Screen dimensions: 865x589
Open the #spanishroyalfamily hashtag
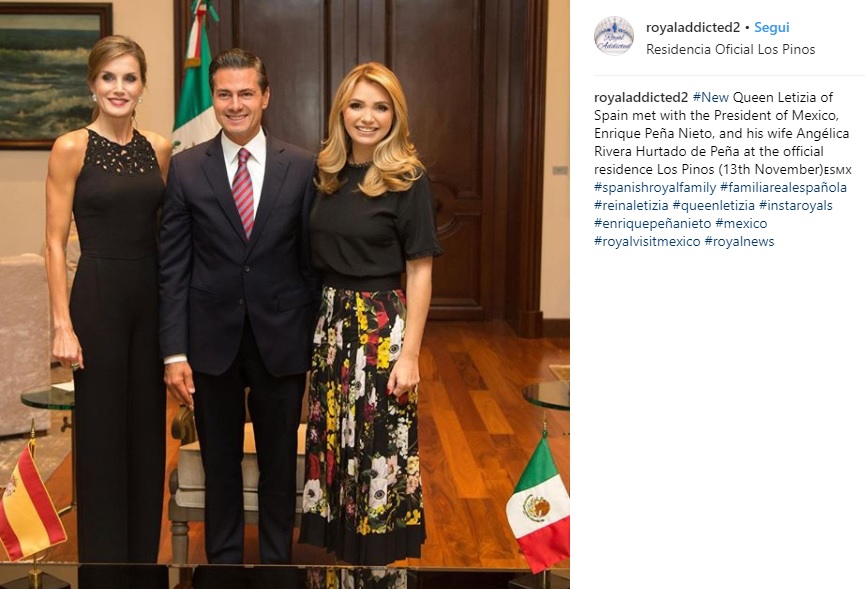click(x=655, y=188)
